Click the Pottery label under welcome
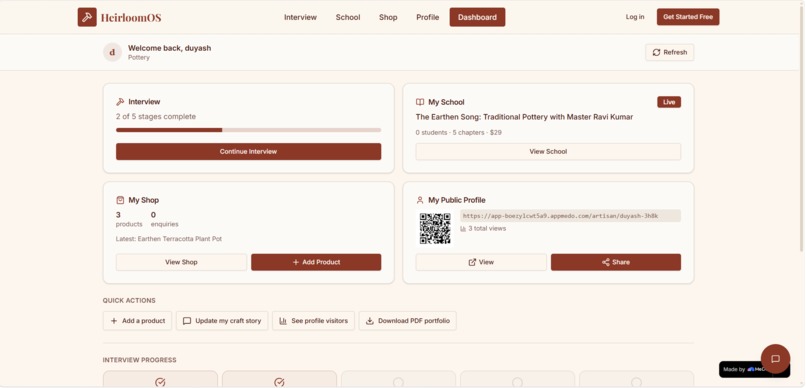 pyautogui.click(x=139, y=58)
